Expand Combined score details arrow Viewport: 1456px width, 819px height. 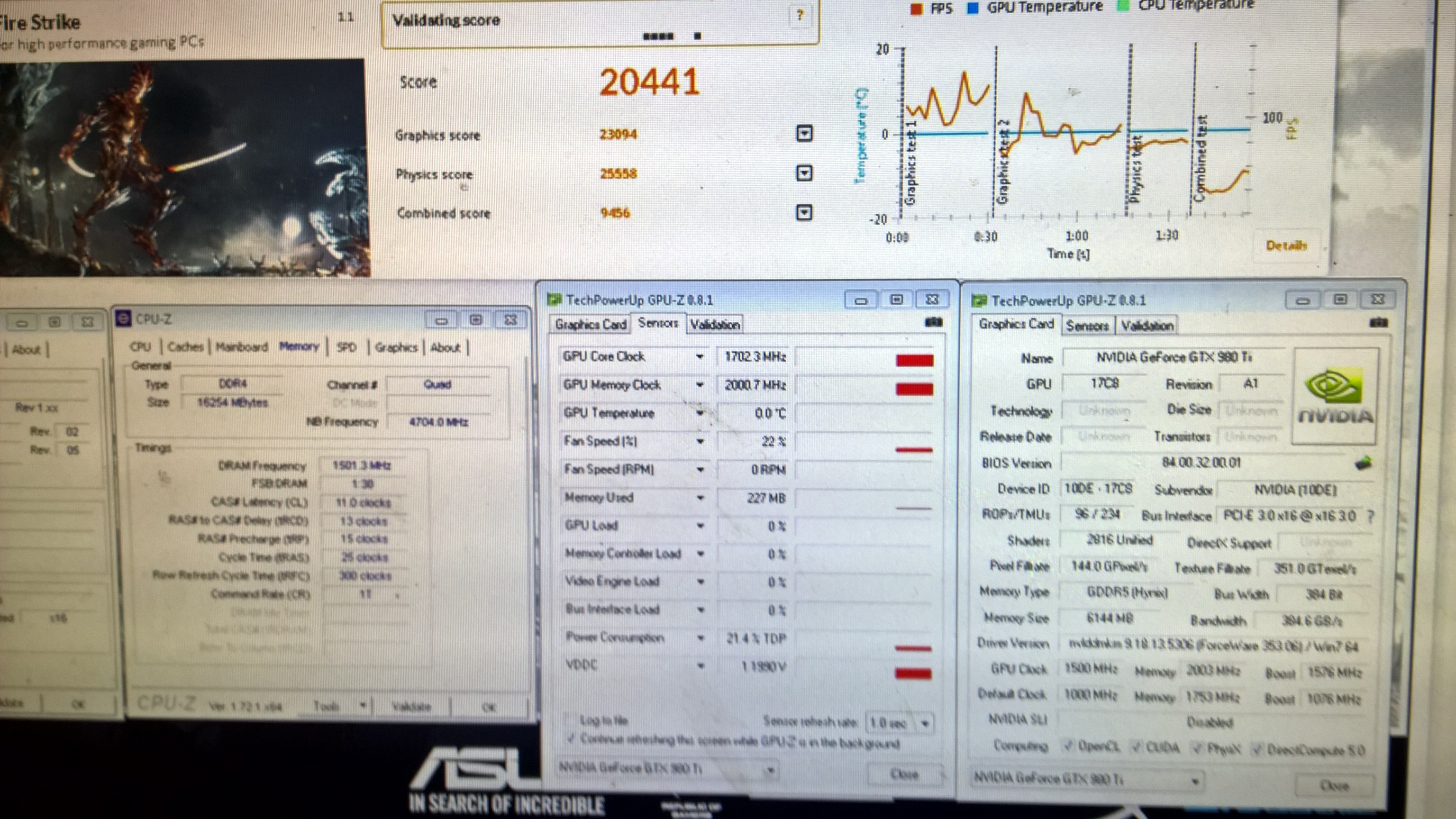coord(804,212)
